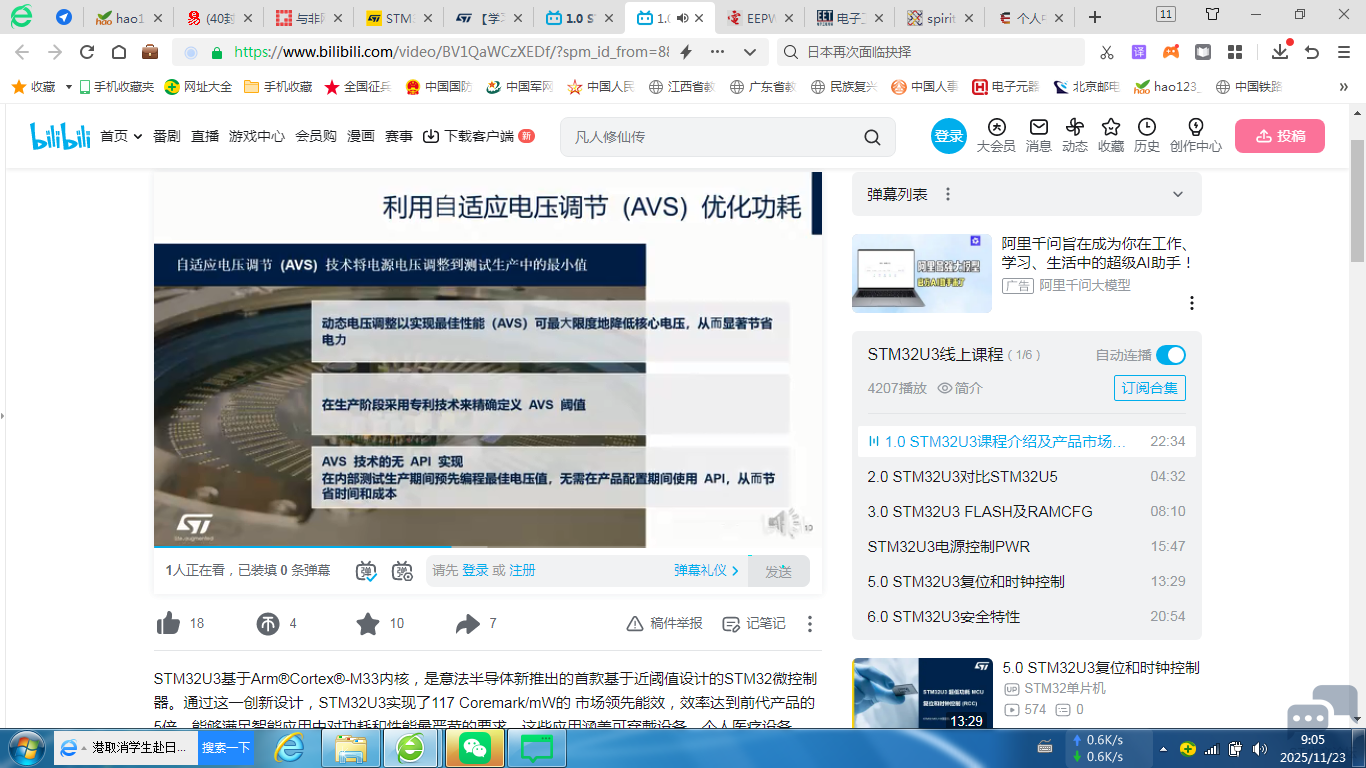Open 直播 in bilibili navigation

pyautogui.click(x=205, y=136)
